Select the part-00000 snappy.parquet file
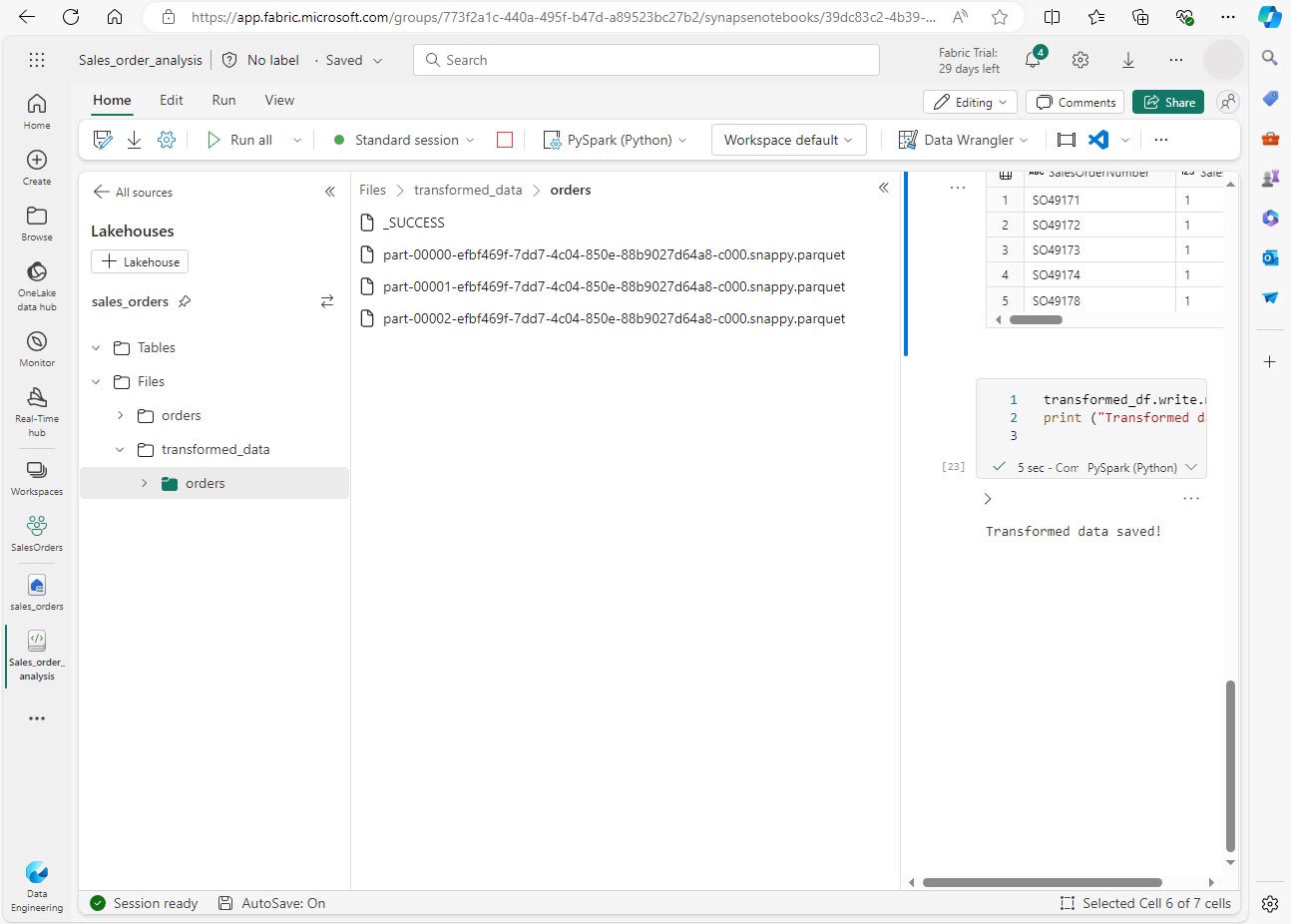This screenshot has width=1291, height=924. point(614,254)
